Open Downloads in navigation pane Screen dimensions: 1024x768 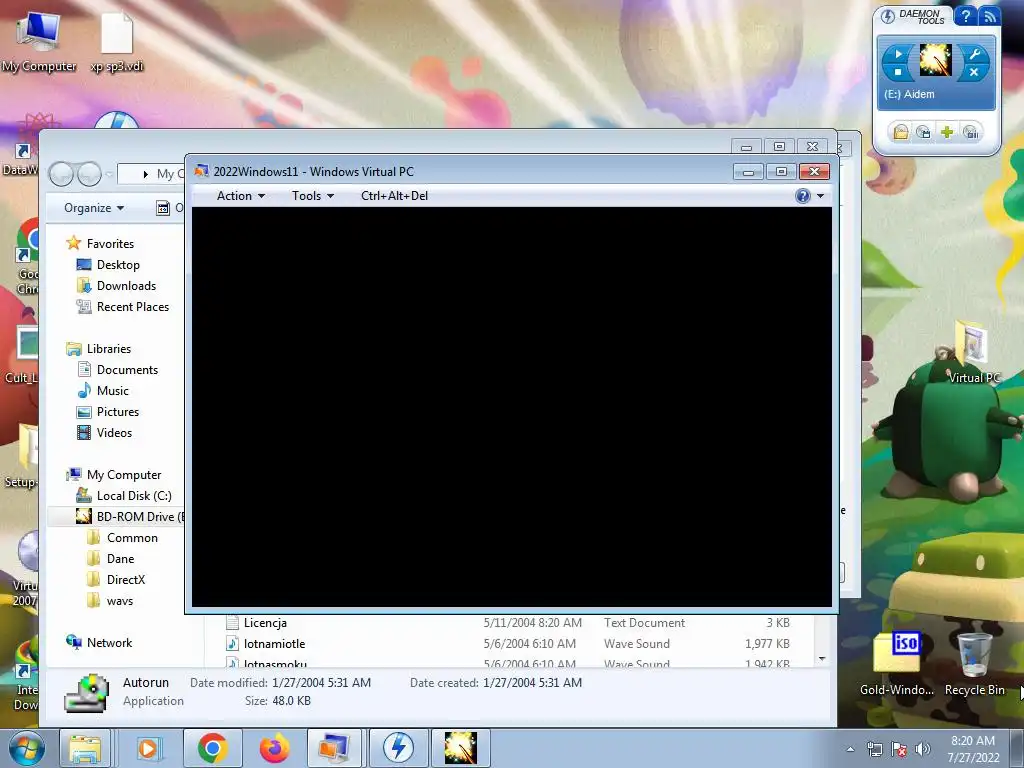coord(126,285)
